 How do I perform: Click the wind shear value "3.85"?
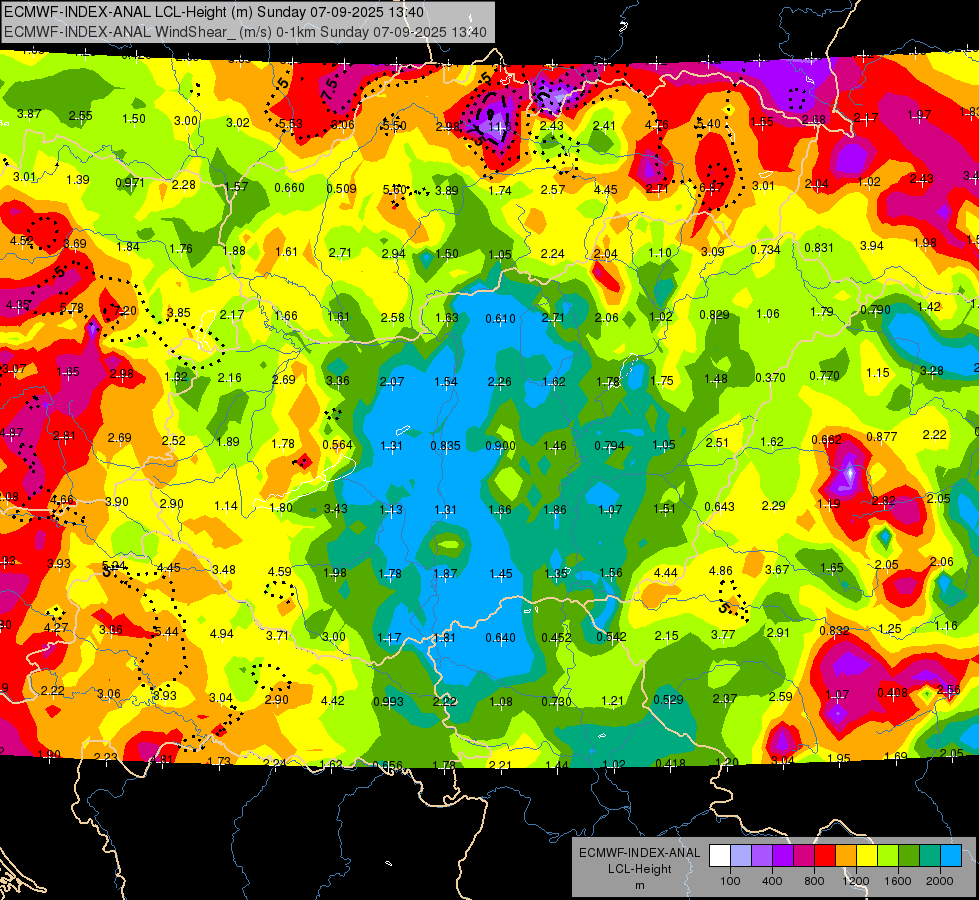pyautogui.click(x=179, y=313)
